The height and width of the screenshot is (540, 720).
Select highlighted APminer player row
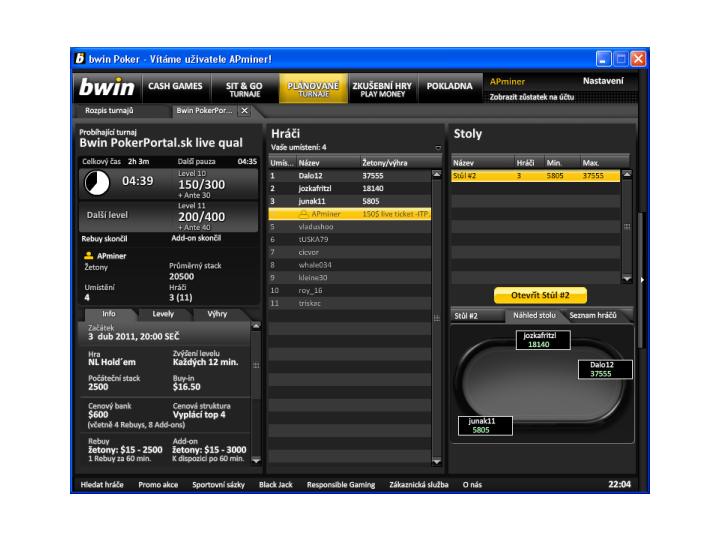tap(349, 214)
